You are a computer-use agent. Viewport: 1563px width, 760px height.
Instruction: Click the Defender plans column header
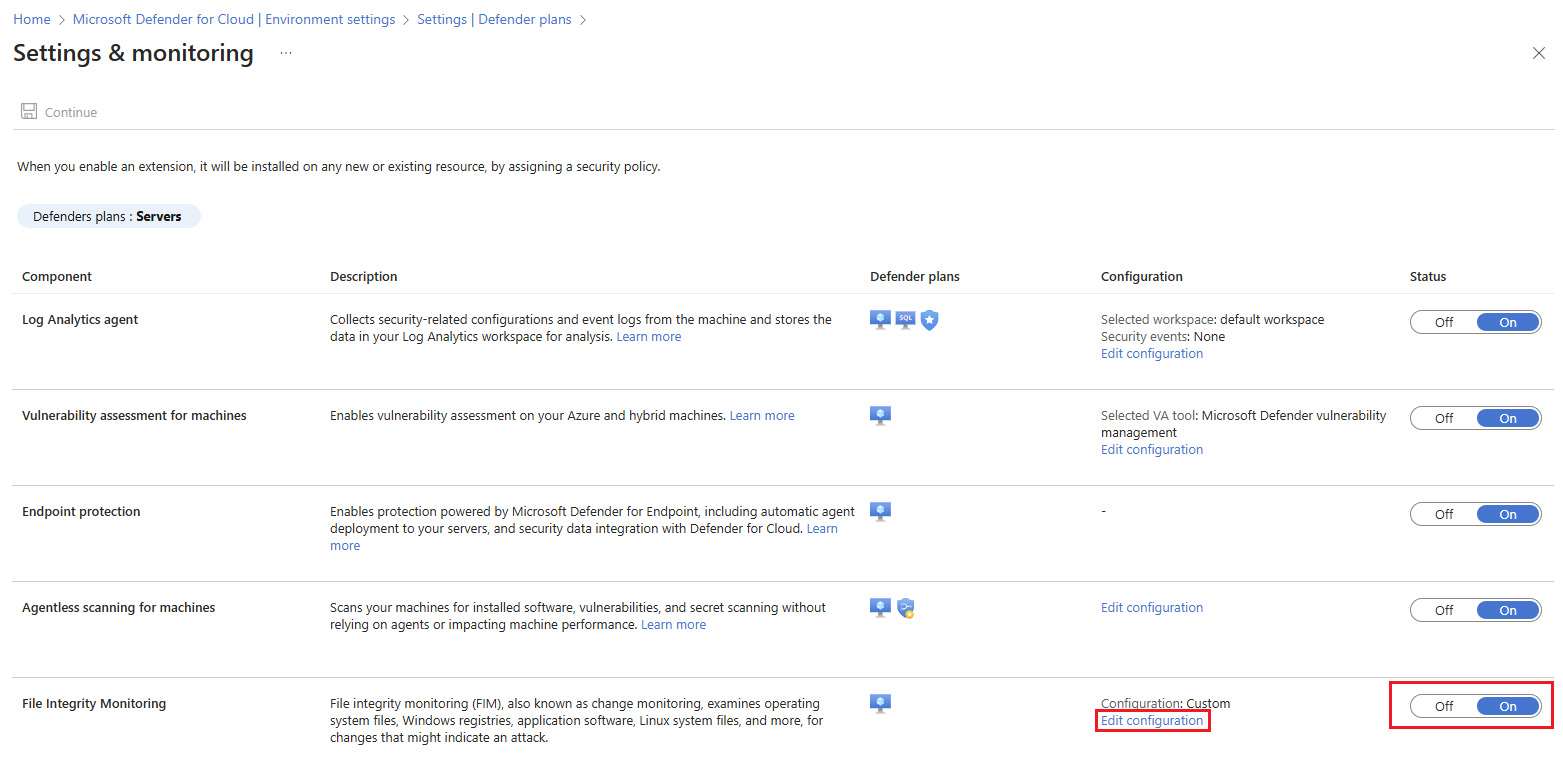coord(915,276)
